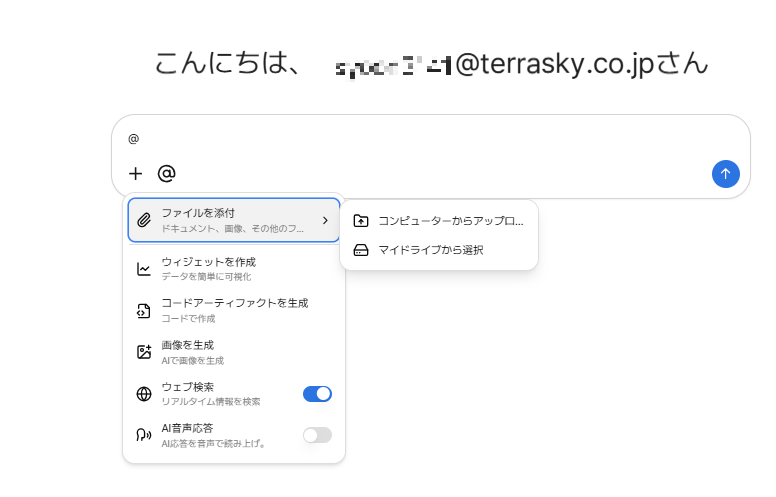Click the plus attachment icon
Image resolution: width=776 pixels, height=497 pixels.
(x=135, y=174)
